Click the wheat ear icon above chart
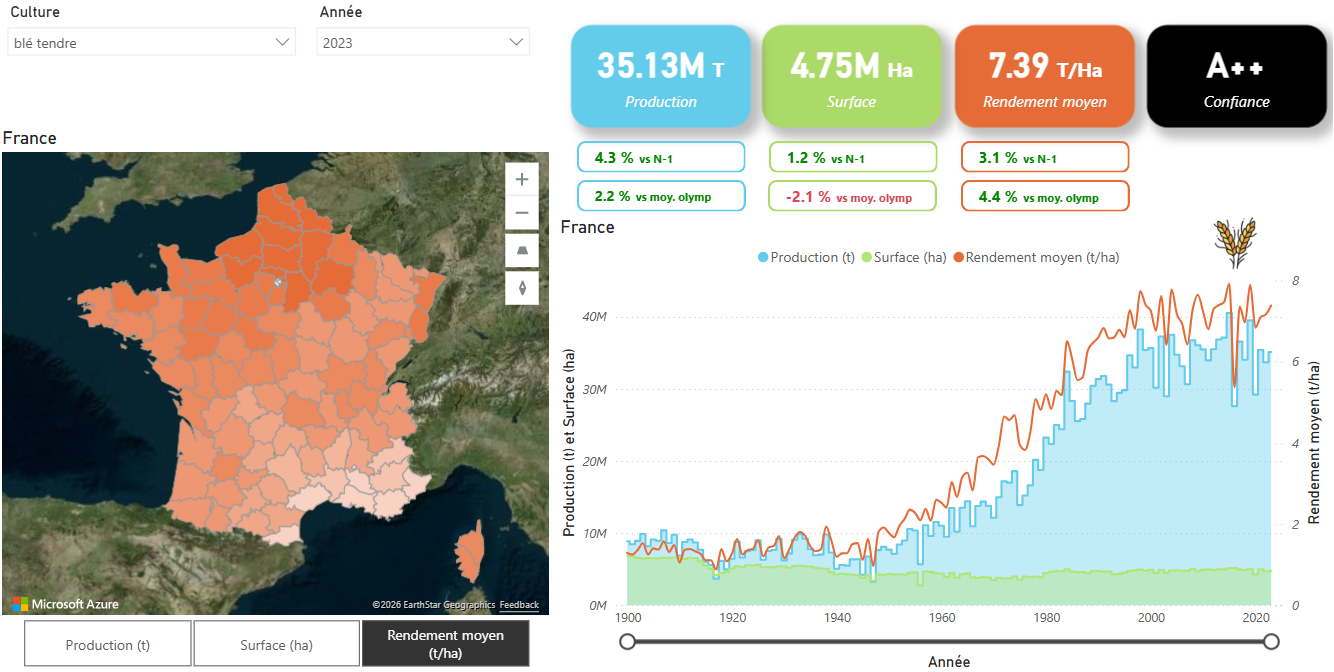The width and height of the screenshot is (1334, 672). click(1235, 243)
